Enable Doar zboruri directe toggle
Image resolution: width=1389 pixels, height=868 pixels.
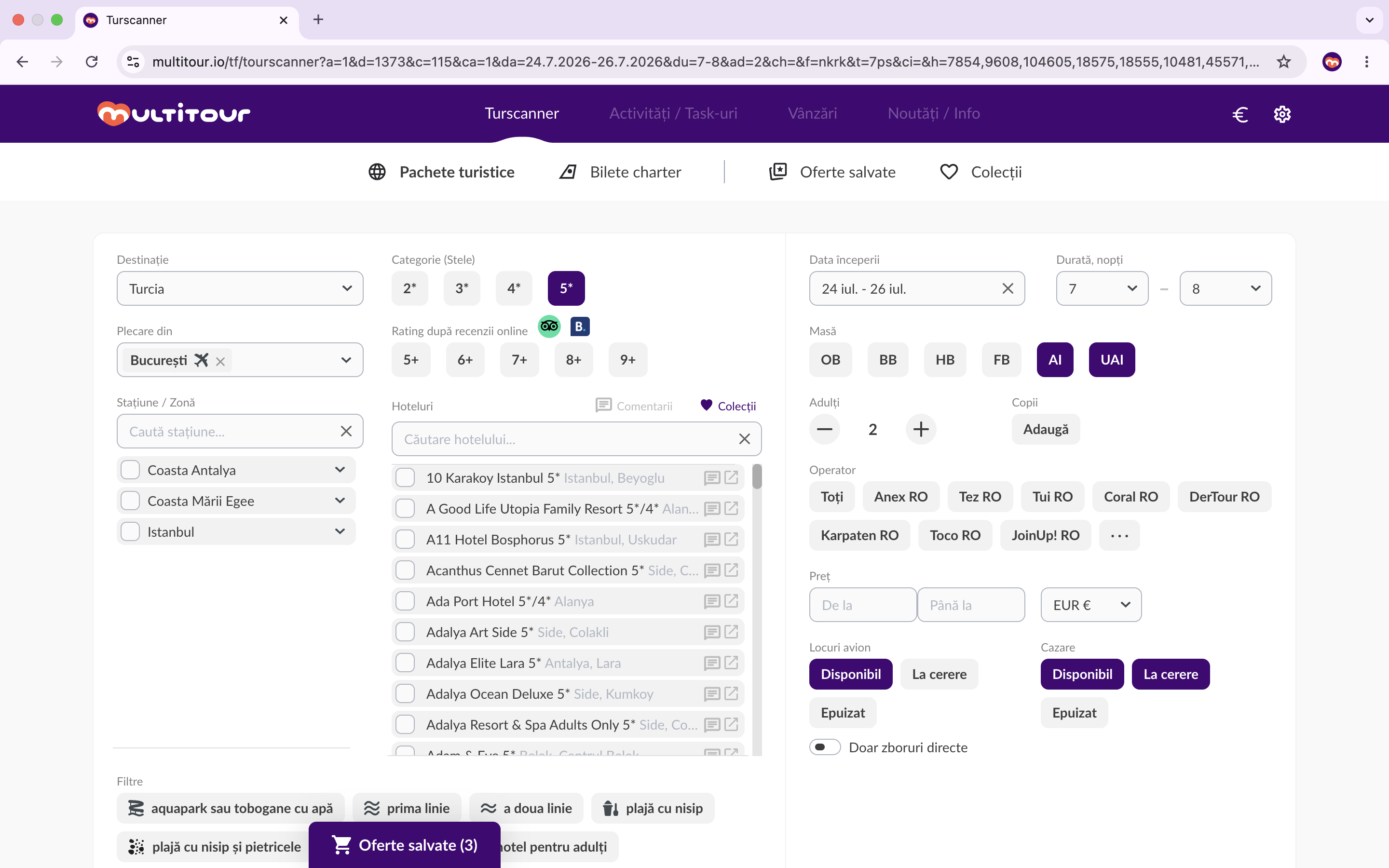(x=825, y=747)
